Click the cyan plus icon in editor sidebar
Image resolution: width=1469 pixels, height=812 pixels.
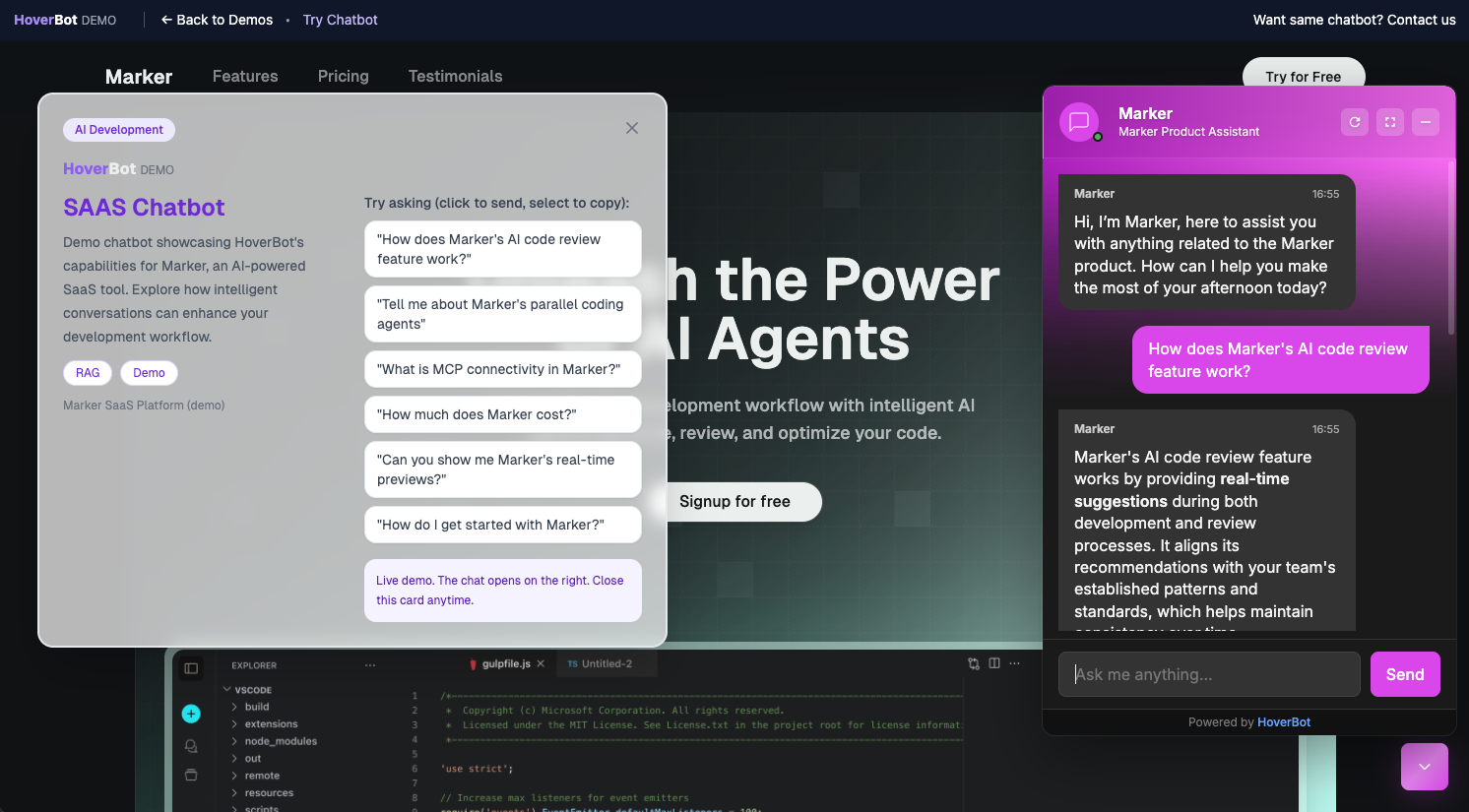pyautogui.click(x=191, y=714)
